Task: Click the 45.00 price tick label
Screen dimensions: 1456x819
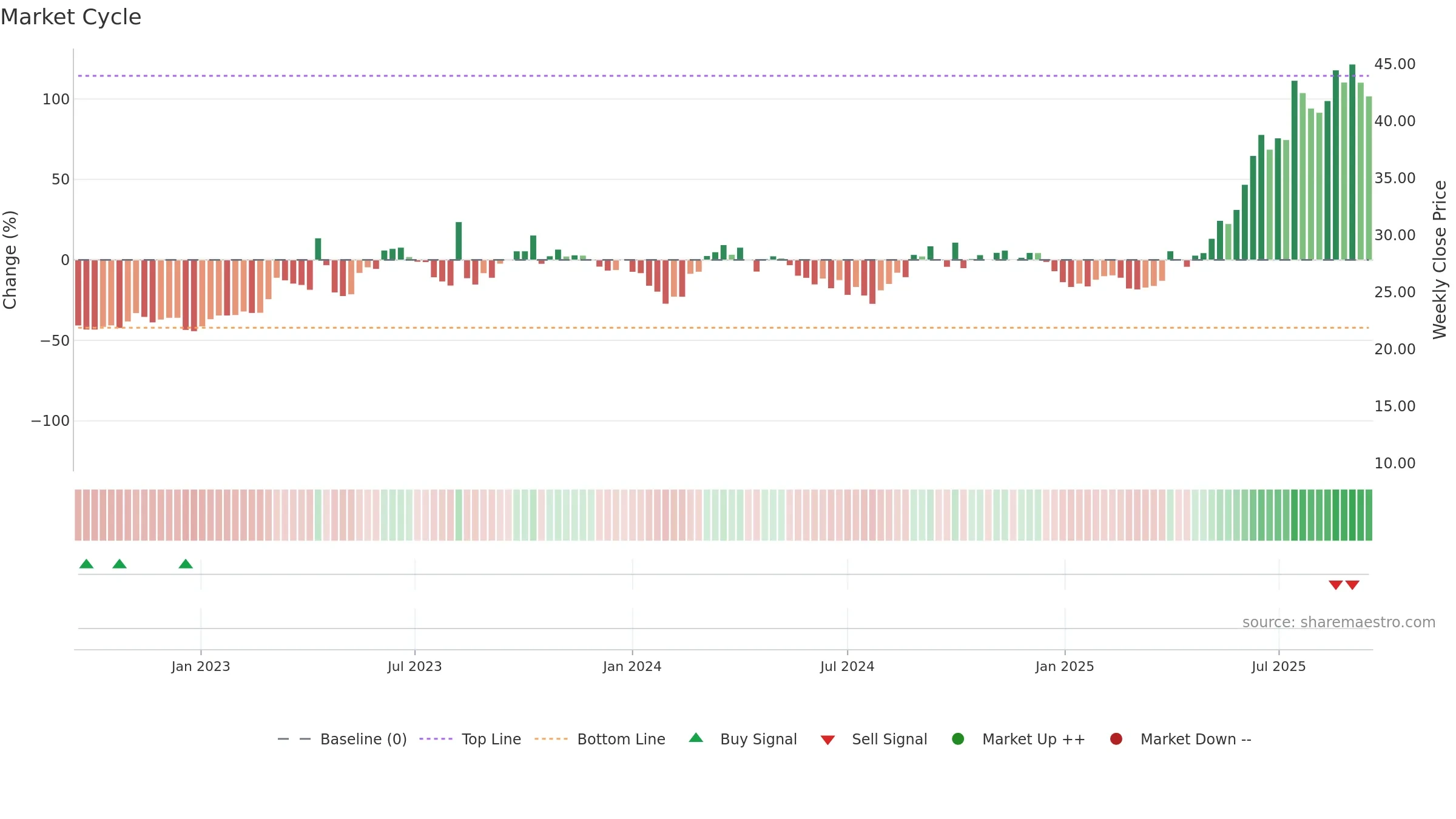Action: click(1395, 64)
